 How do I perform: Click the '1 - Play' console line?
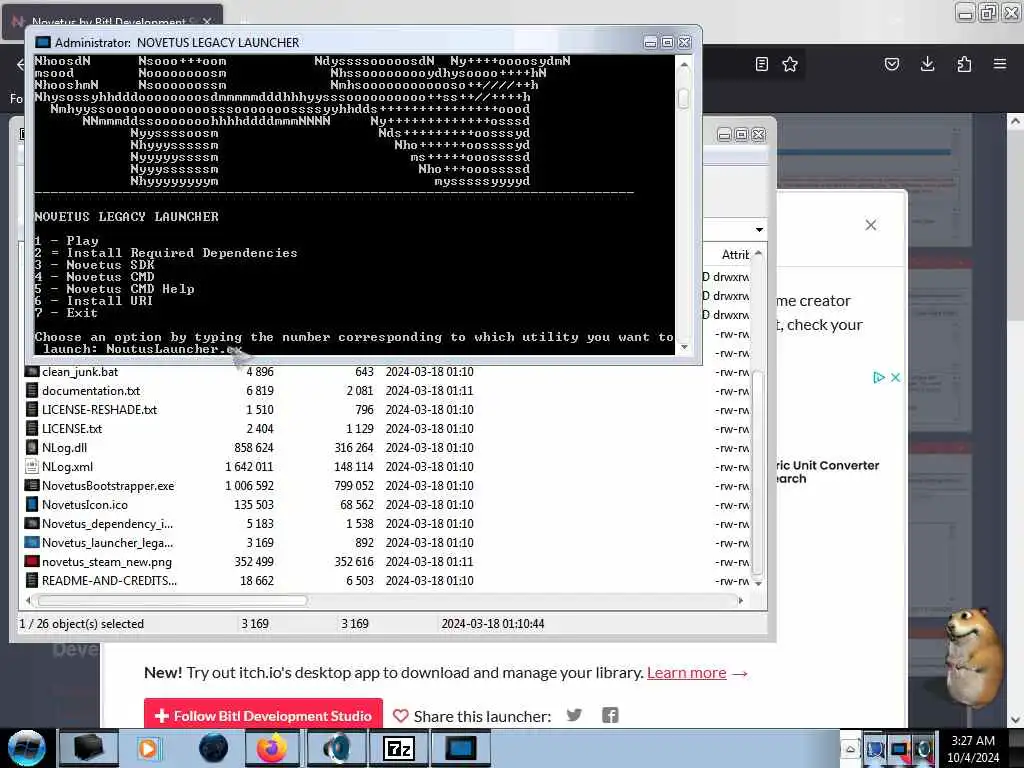coord(67,241)
